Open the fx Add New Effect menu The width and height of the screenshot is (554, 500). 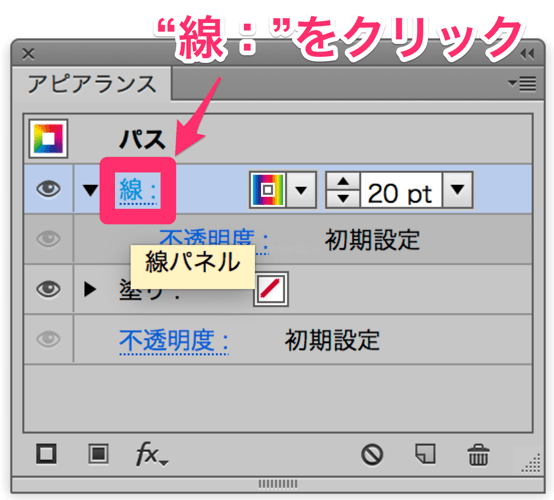tap(152, 454)
